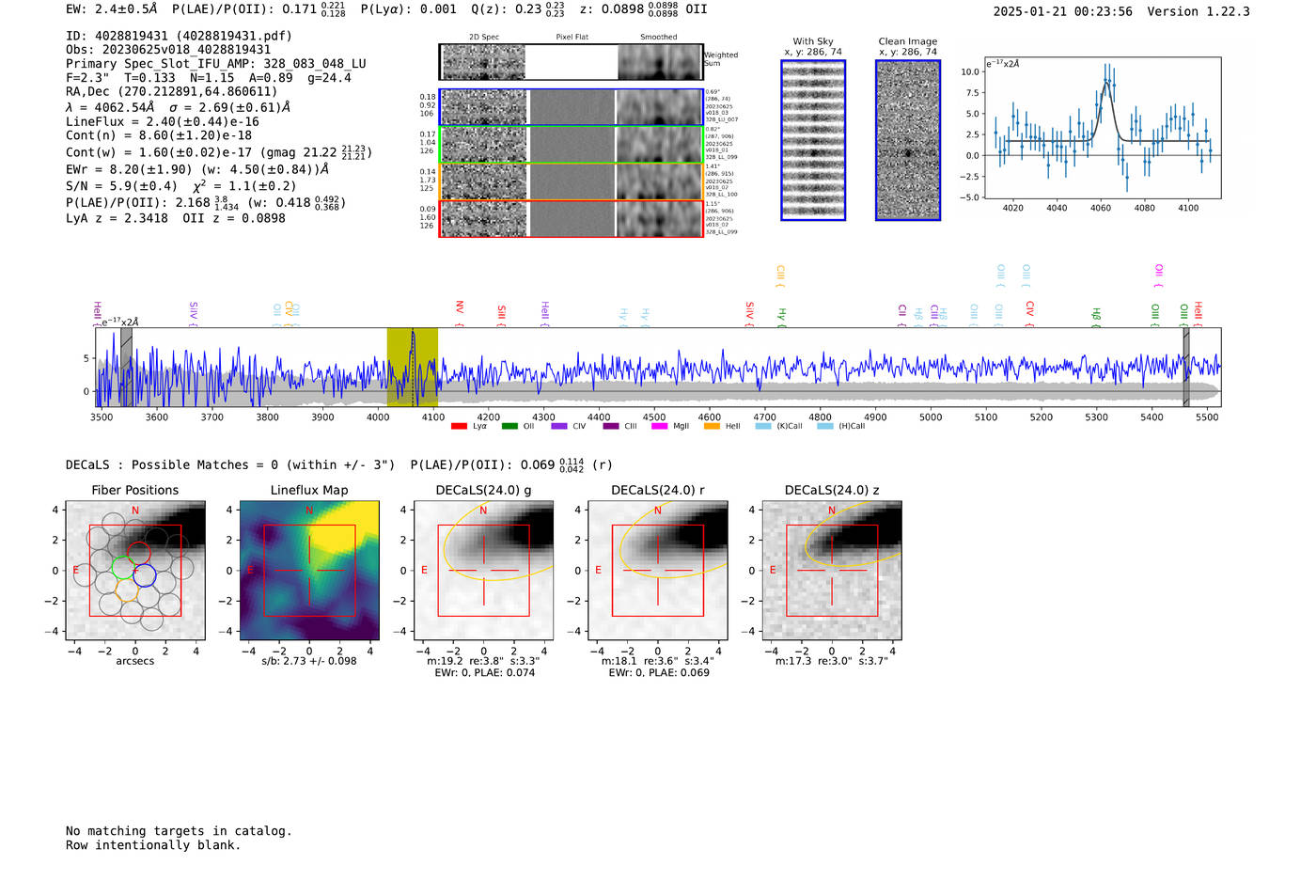Image resolution: width=1316 pixels, height=896 pixels.
Task: Click the ID: 4028819431 text line
Action: coord(179,36)
